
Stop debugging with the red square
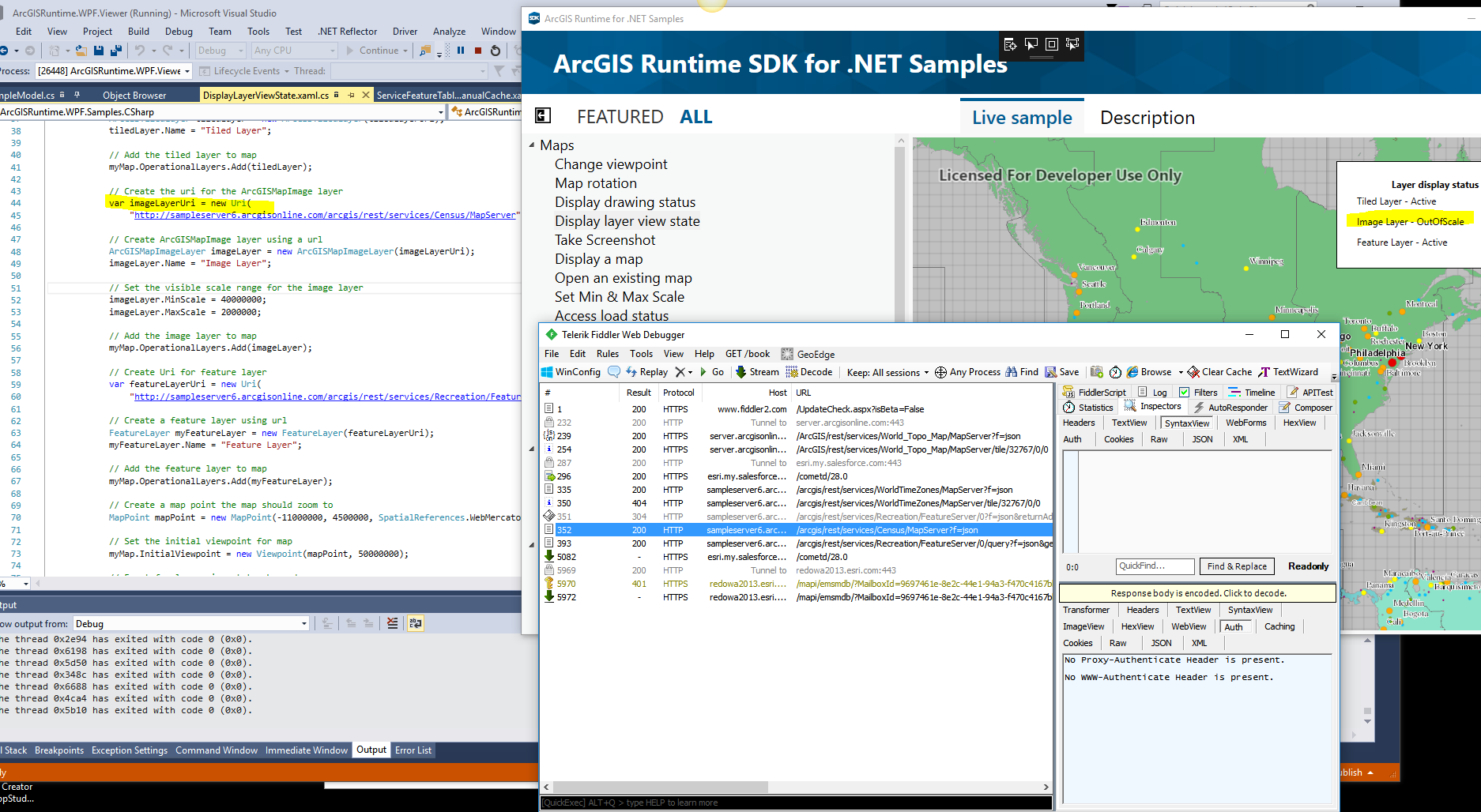point(478,51)
